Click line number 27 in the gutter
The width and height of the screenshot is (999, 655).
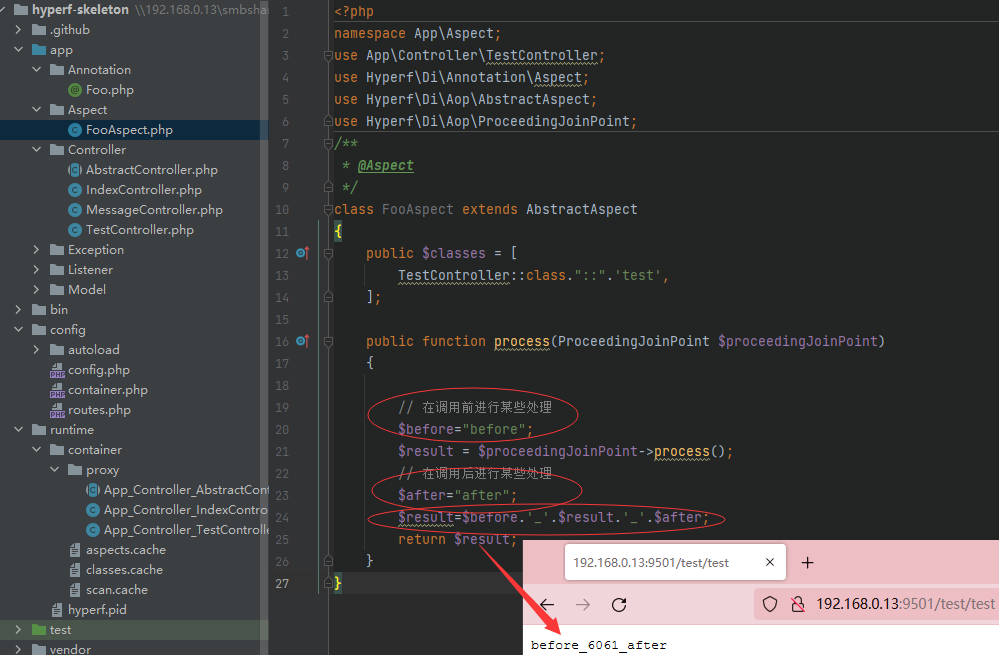pyautogui.click(x=282, y=584)
